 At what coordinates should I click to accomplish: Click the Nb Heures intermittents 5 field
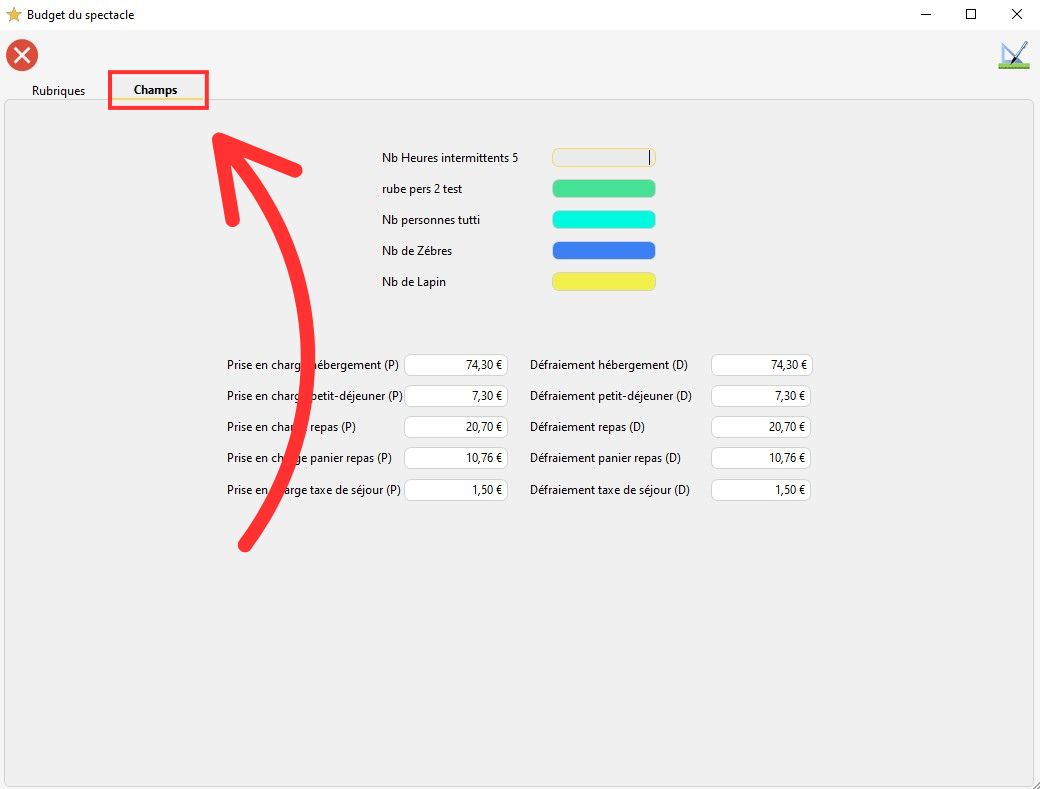pyautogui.click(x=603, y=158)
